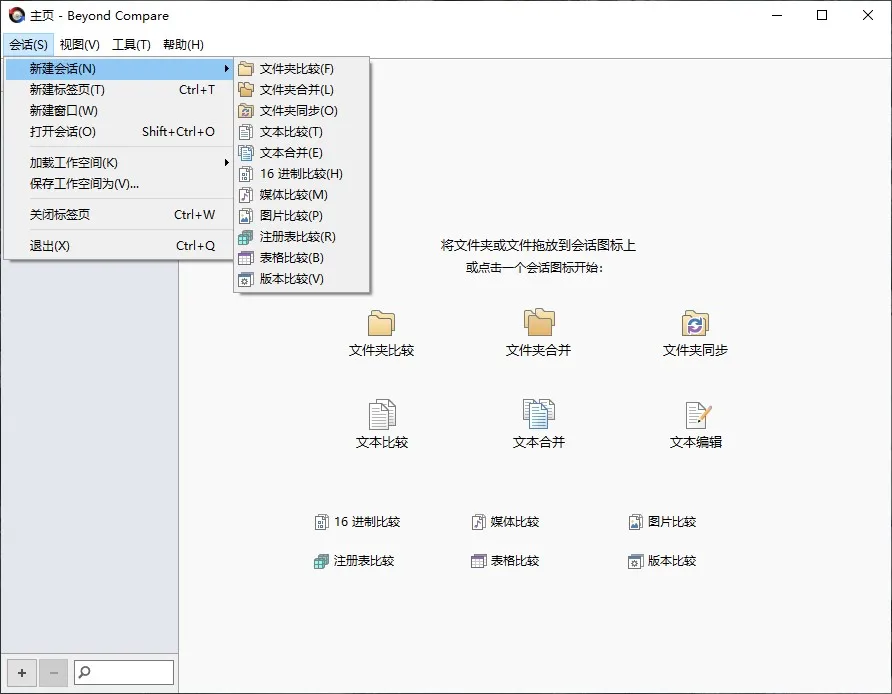Maximize the Beyond Compare window

tap(822, 15)
